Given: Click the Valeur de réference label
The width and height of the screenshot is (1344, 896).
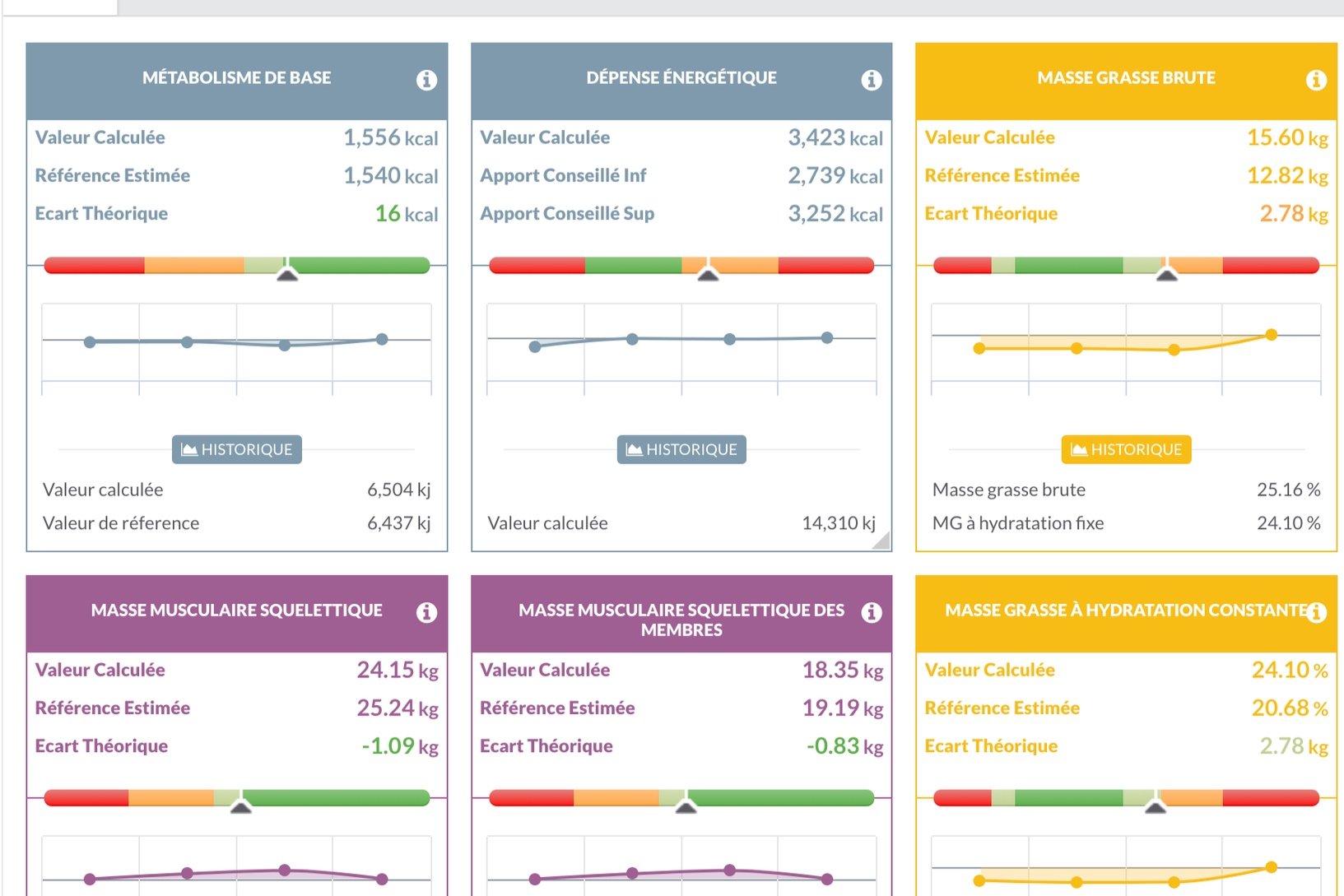Looking at the screenshot, I should click(x=121, y=523).
